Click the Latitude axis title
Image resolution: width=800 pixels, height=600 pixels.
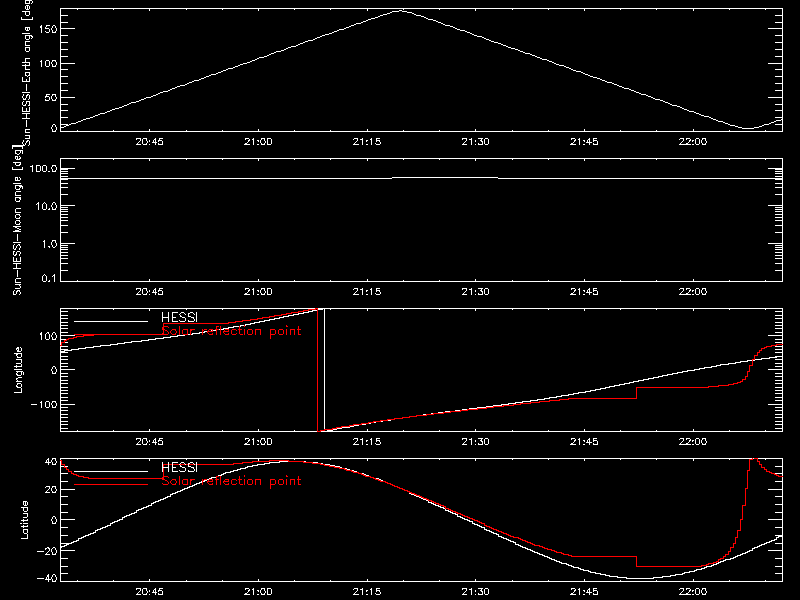point(24,520)
